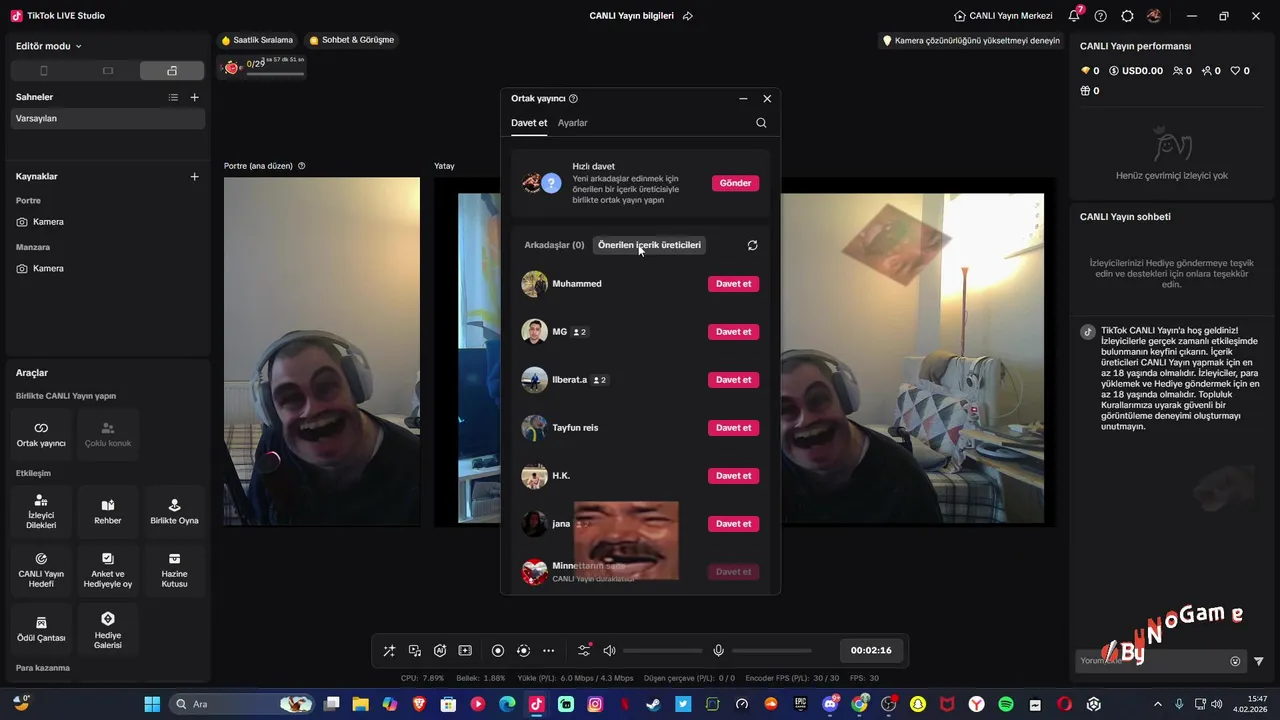Open the Birlikte Oyna tool
Image resolution: width=1280 pixels, height=720 pixels.
pyautogui.click(x=174, y=512)
